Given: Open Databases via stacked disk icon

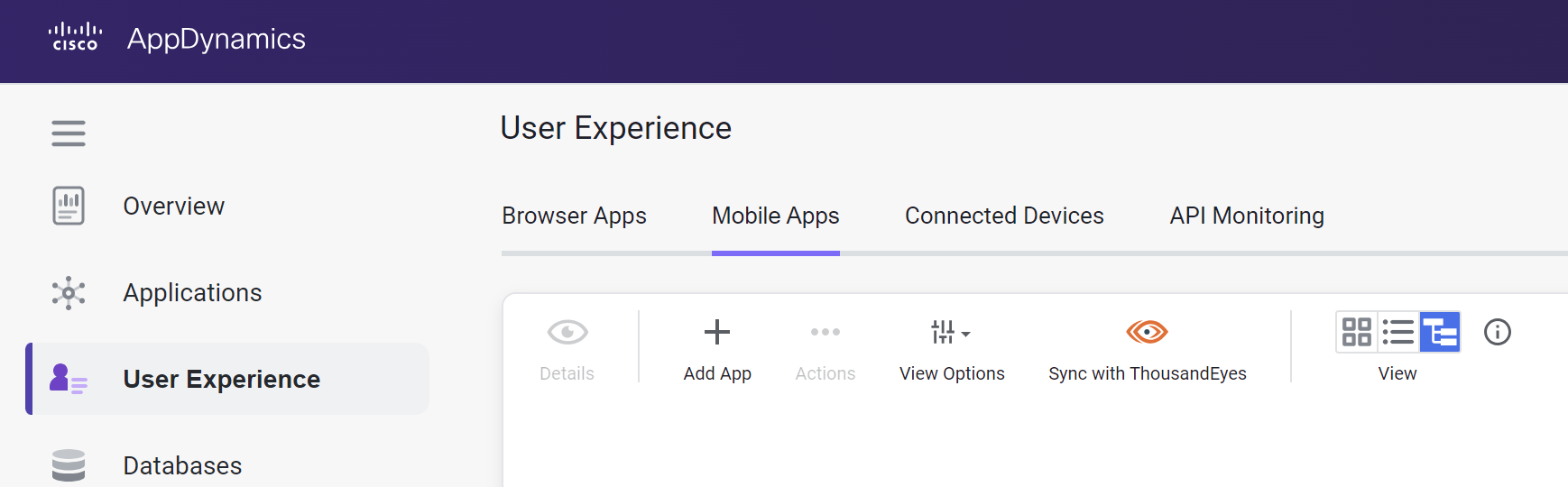Looking at the screenshot, I should click(x=69, y=465).
